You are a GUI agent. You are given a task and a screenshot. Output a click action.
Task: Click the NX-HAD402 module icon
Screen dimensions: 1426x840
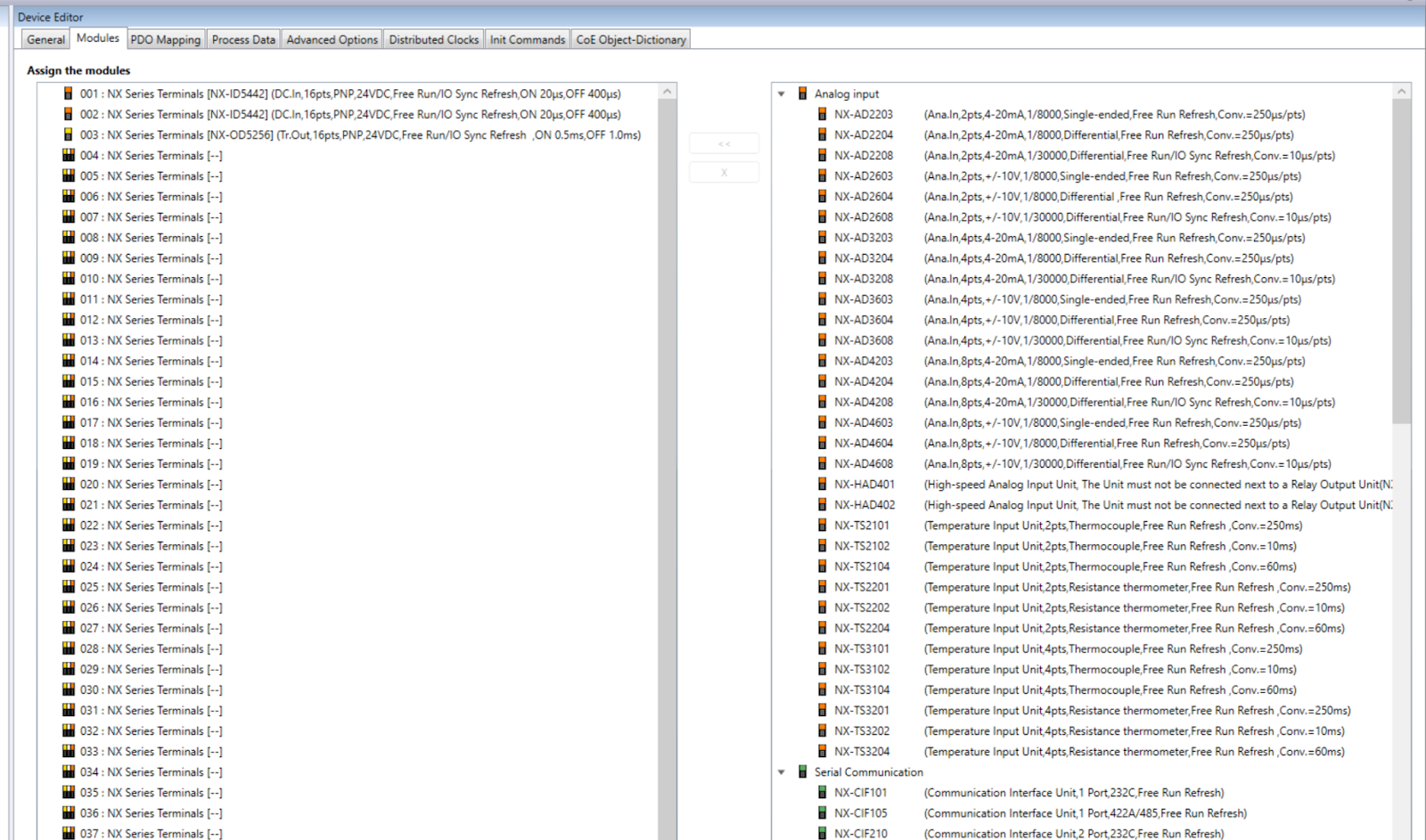(x=822, y=505)
